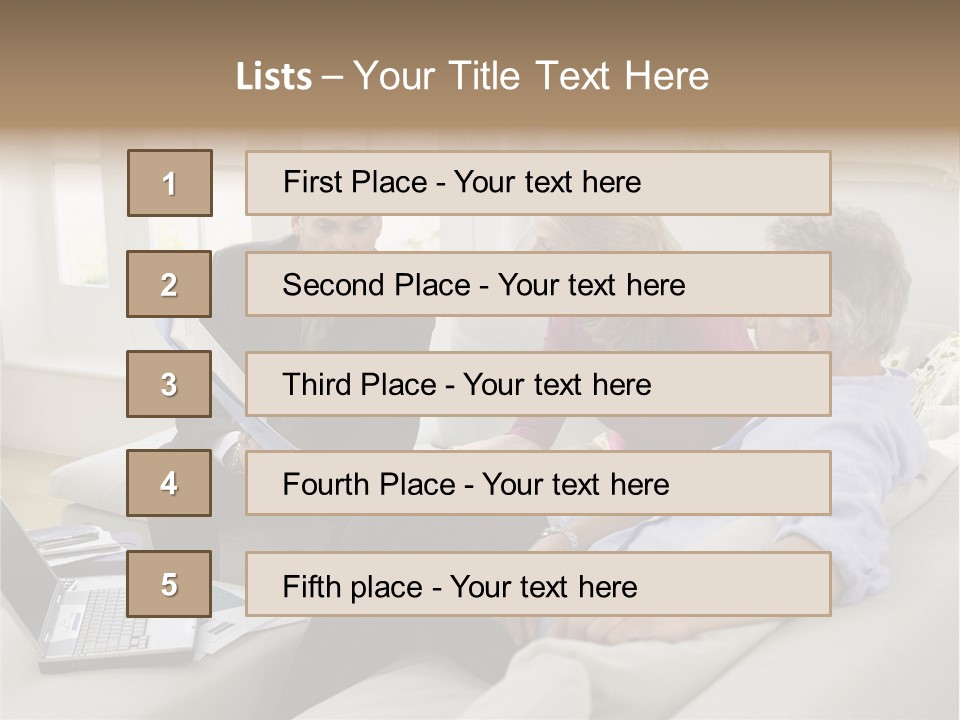The width and height of the screenshot is (960, 720).
Task: Click the word 'Fifth' in the list
Action: (x=312, y=586)
